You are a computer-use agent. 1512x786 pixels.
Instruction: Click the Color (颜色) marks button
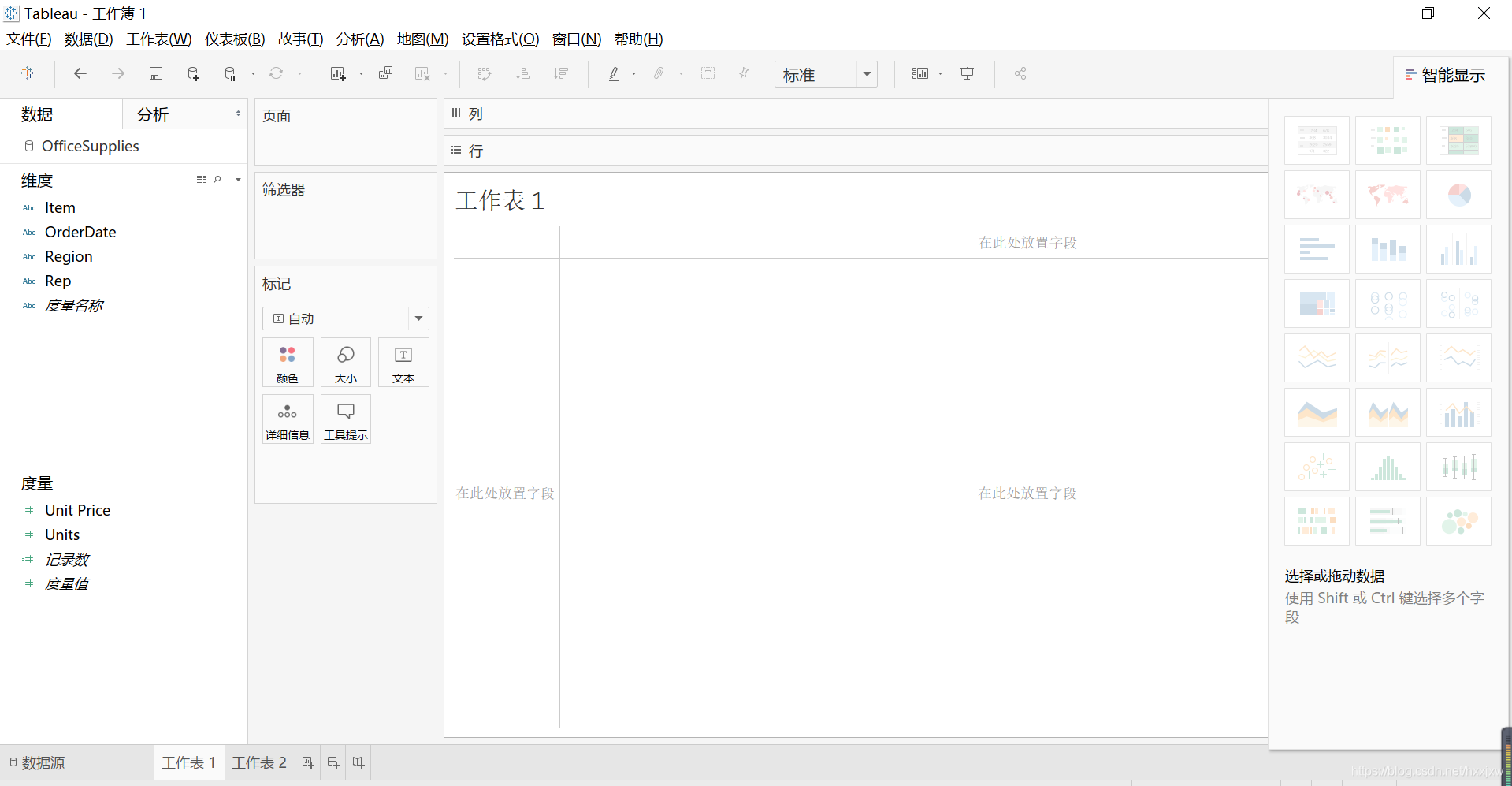[288, 363]
